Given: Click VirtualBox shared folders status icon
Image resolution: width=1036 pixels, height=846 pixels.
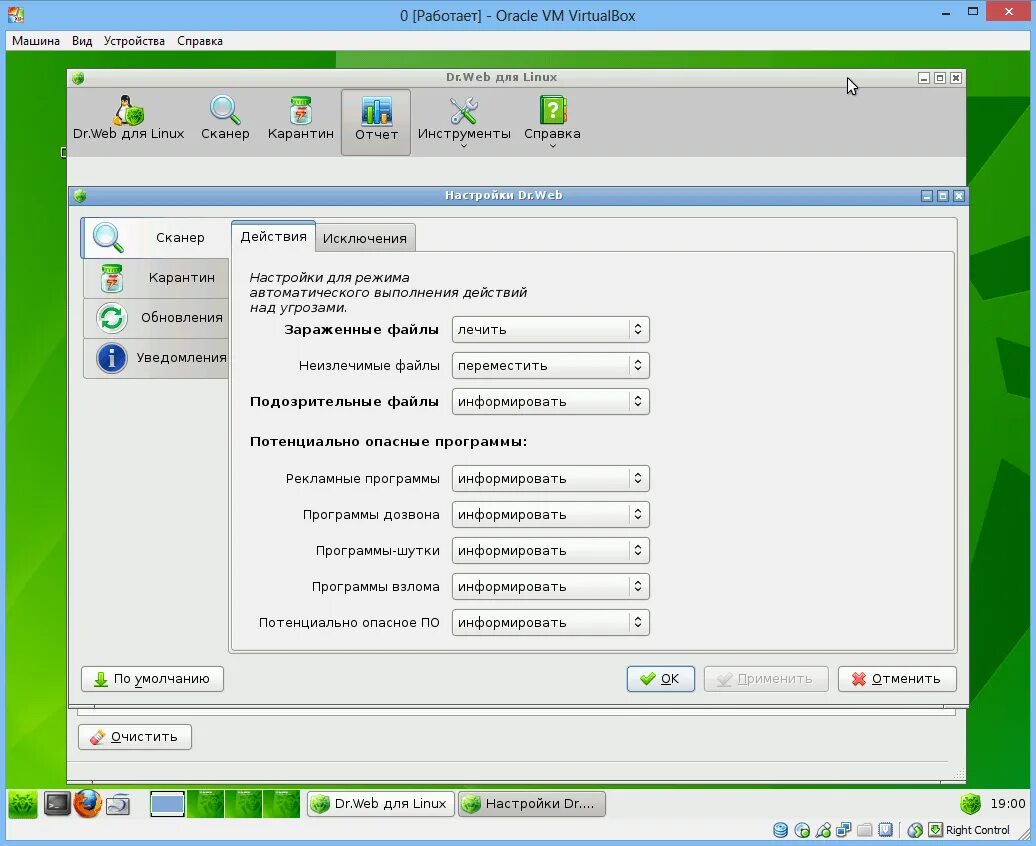Looking at the screenshot, I should click(x=865, y=830).
